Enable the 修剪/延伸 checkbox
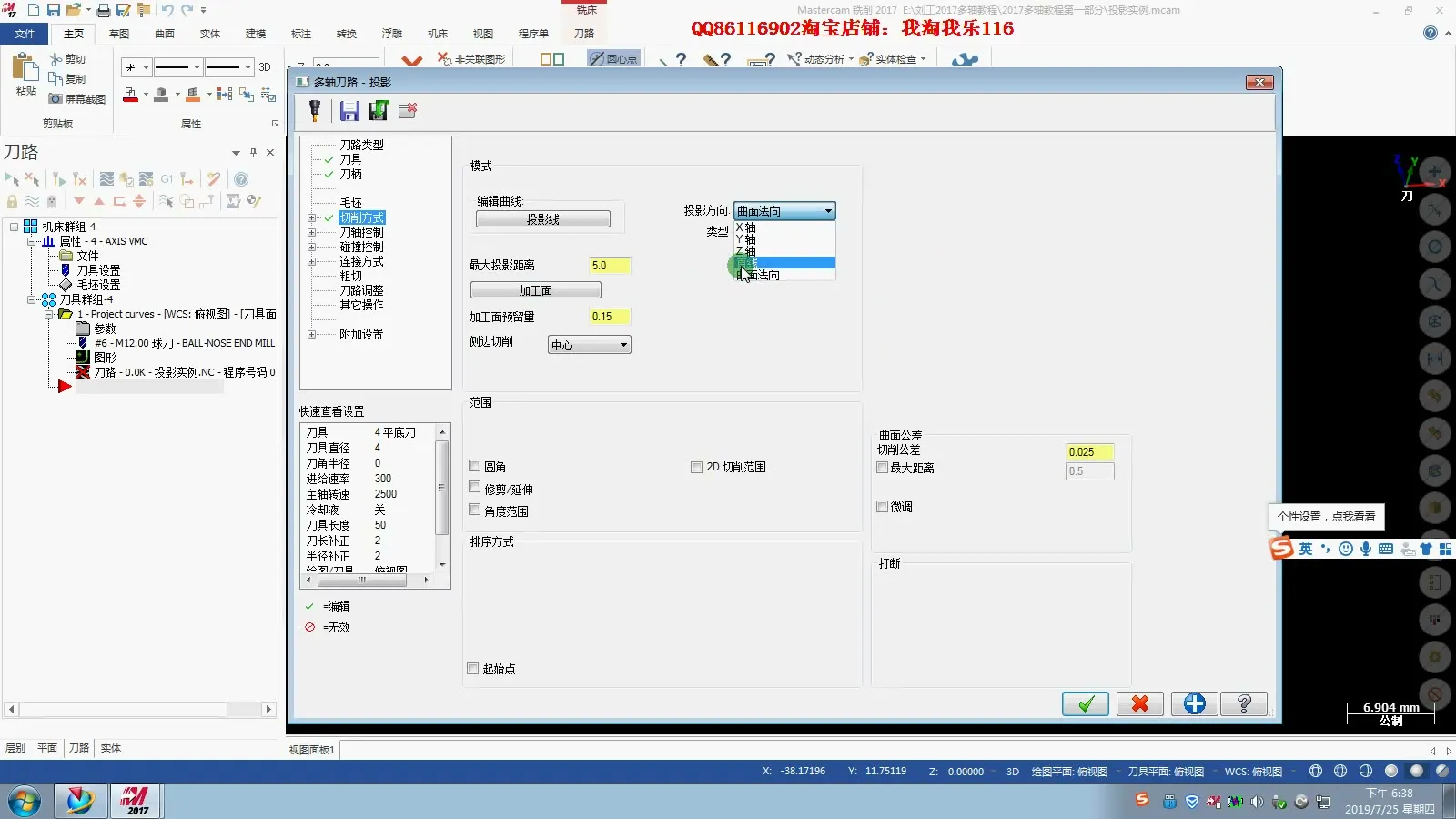 coord(474,486)
